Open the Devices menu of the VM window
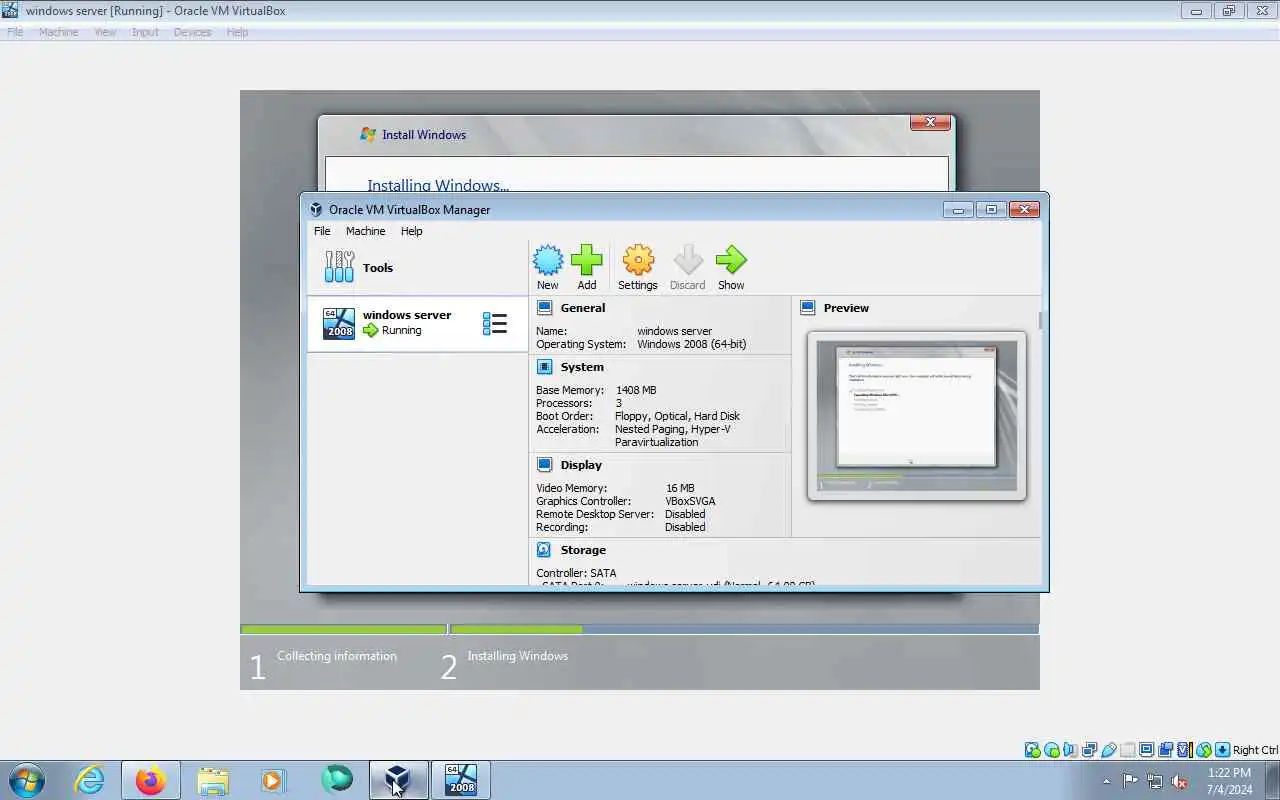 pos(192,32)
